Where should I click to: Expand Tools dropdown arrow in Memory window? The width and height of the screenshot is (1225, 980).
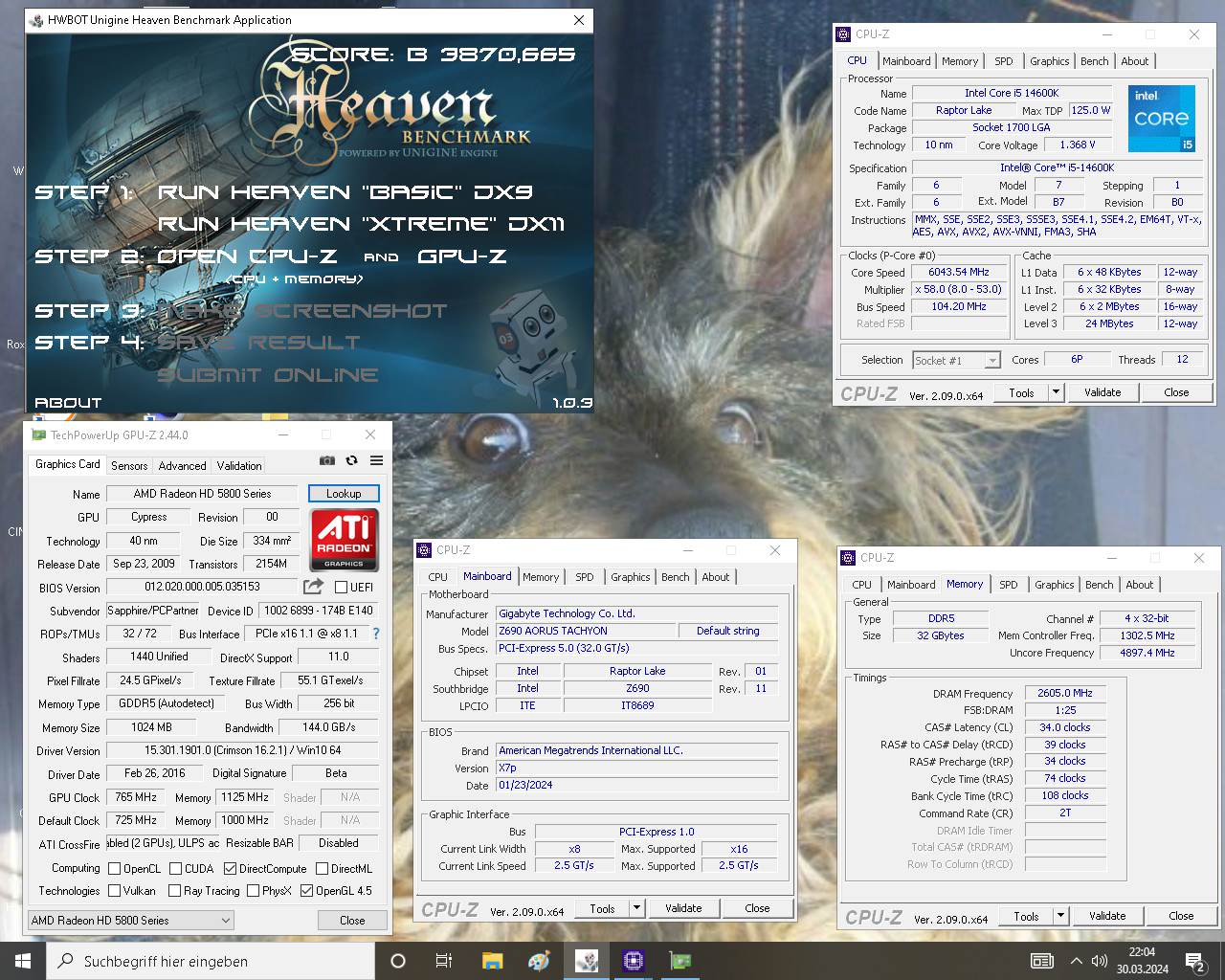tap(1060, 916)
